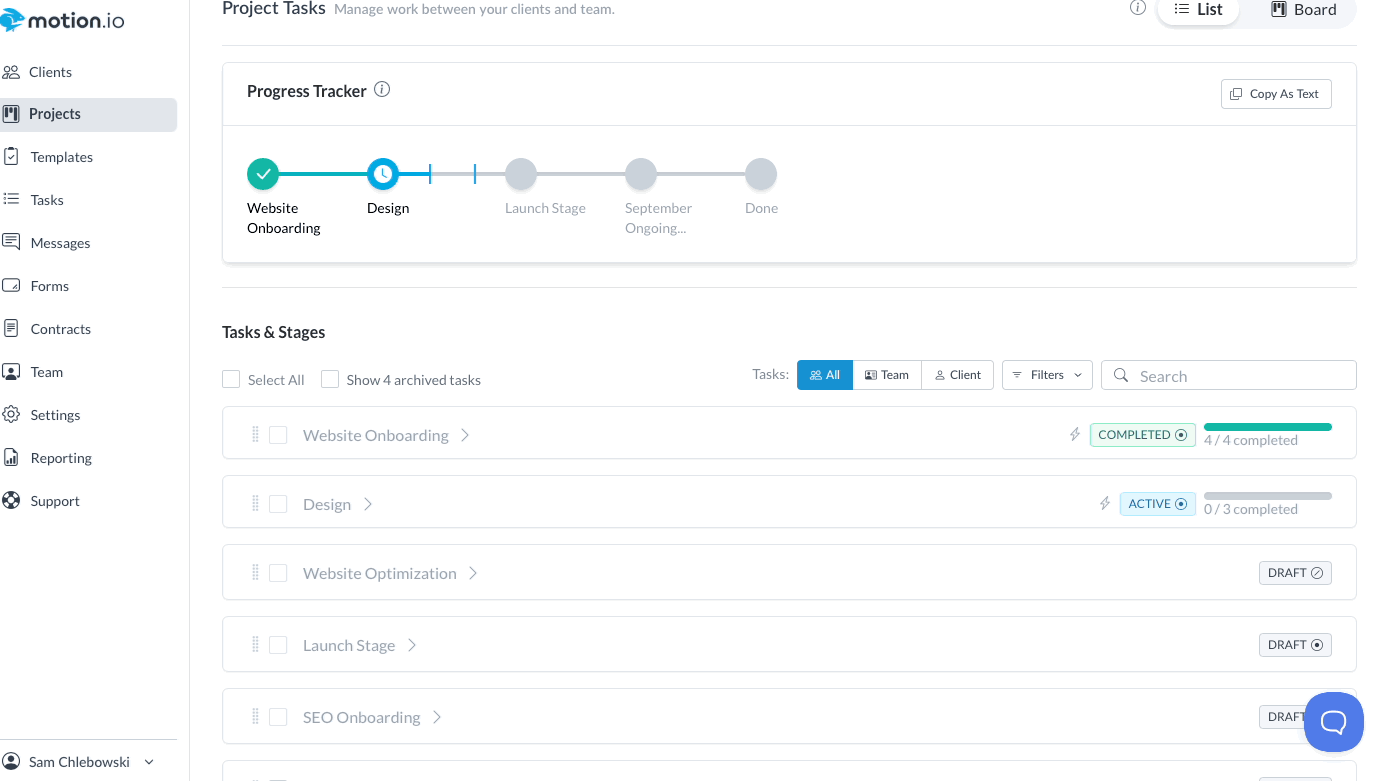This screenshot has height=781, width=1384.
Task: Click the Launch Stage tracker circle
Action: tap(521, 174)
